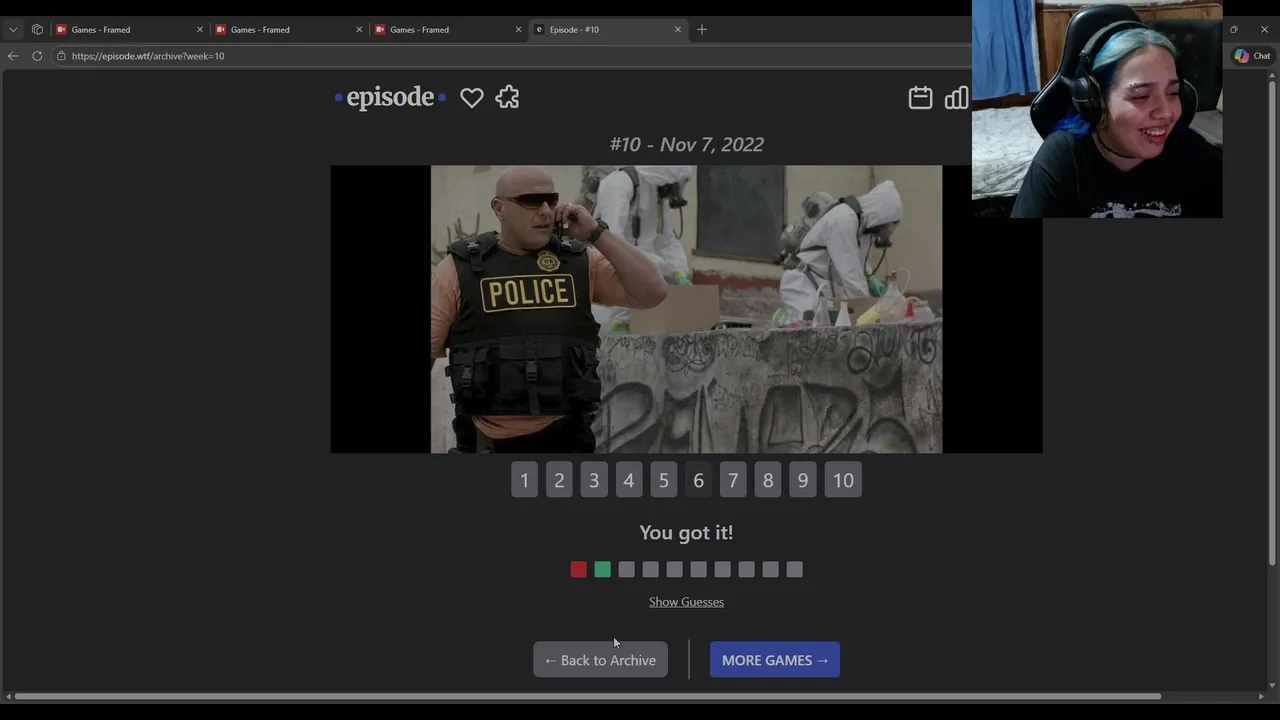
Task: Open a new browser tab
Action: tap(702, 30)
